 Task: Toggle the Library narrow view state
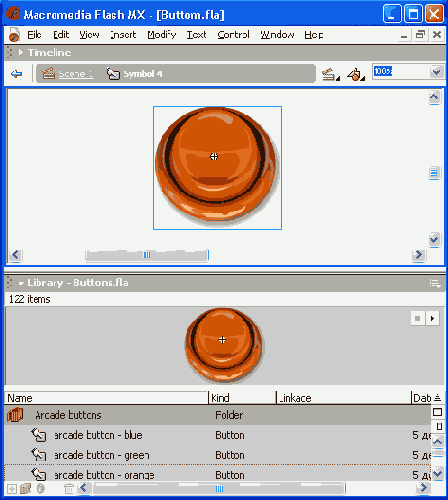pyautogui.click(x=439, y=426)
